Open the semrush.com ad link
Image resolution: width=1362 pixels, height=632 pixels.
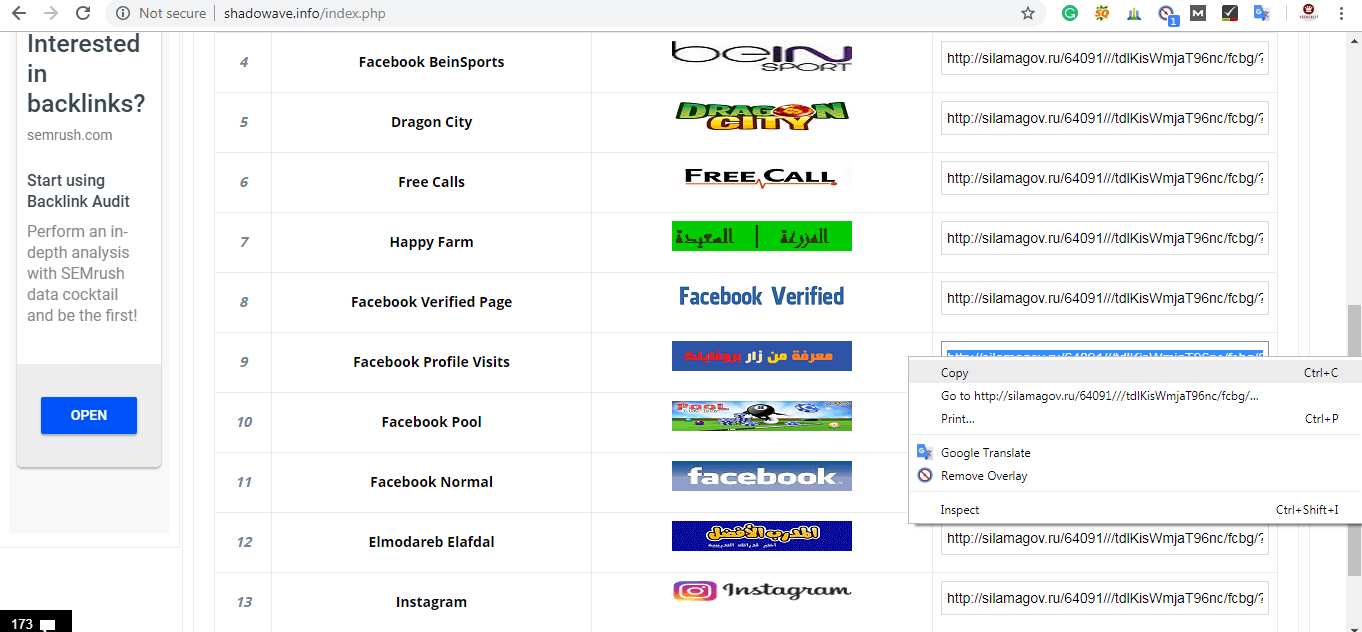(x=70, y=135)
